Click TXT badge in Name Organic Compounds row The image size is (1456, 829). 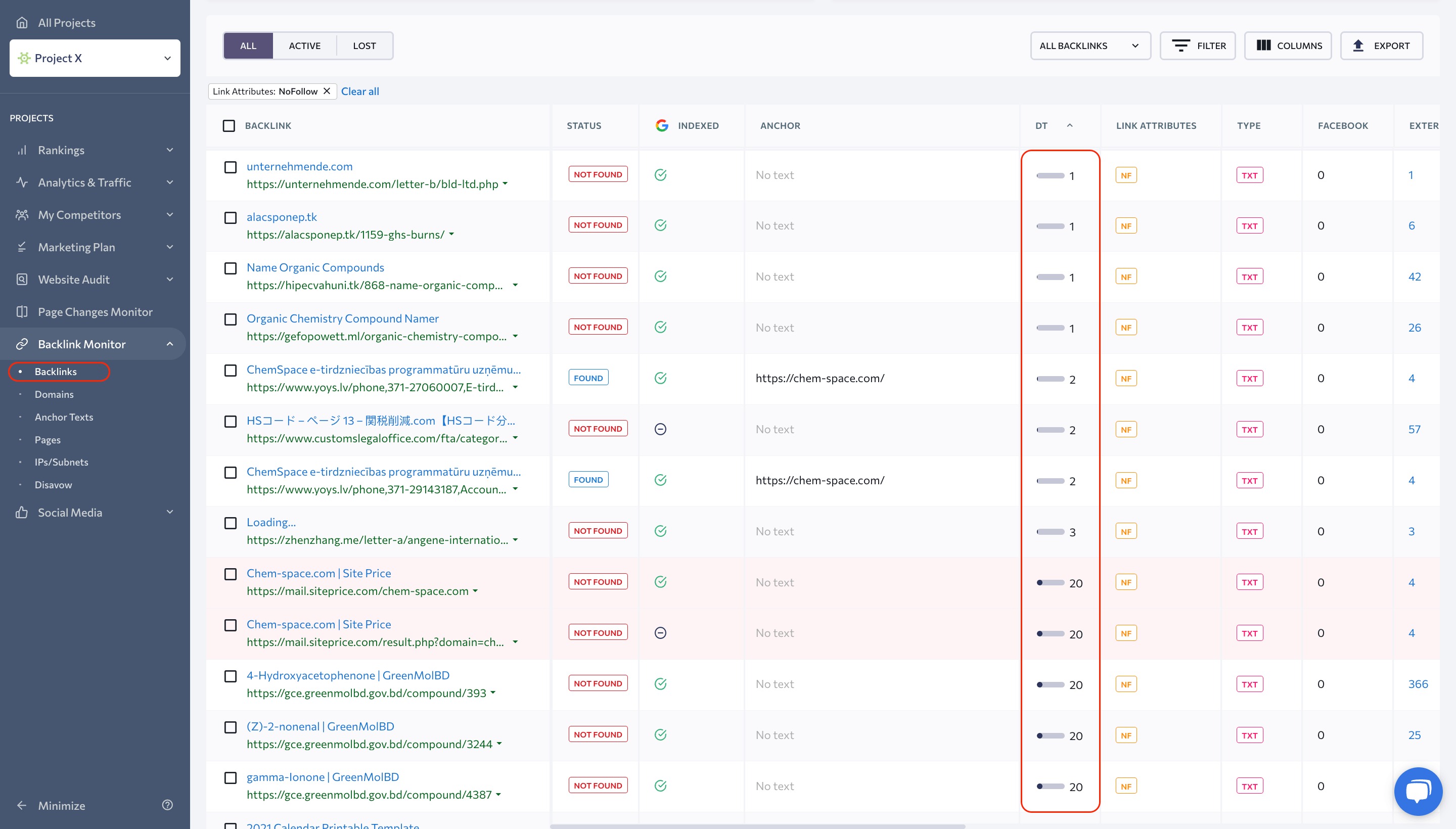[x=1250, y=277]
